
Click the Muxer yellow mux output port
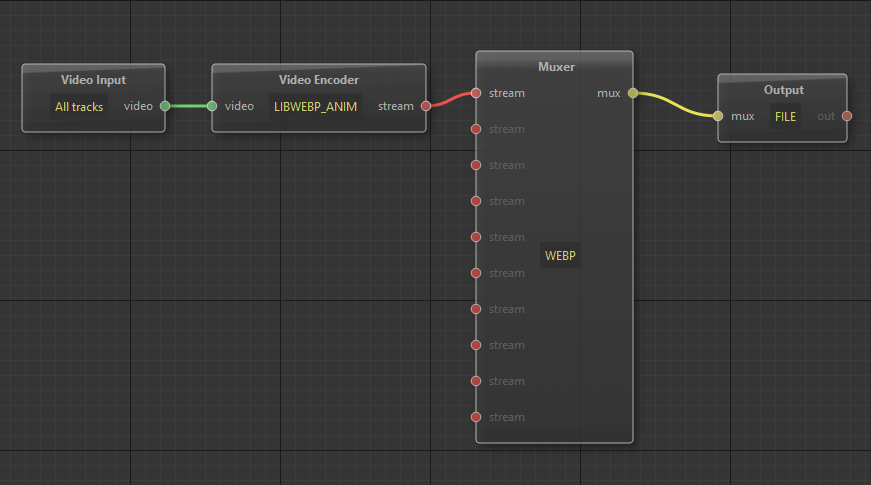pyautogui.click(x=633, y=93)
